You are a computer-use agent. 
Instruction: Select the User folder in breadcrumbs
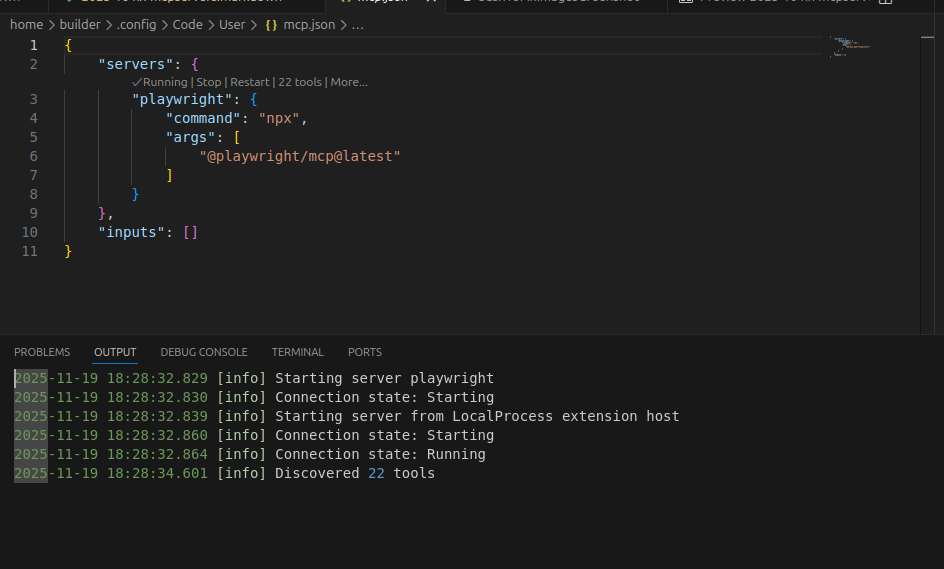232,24
